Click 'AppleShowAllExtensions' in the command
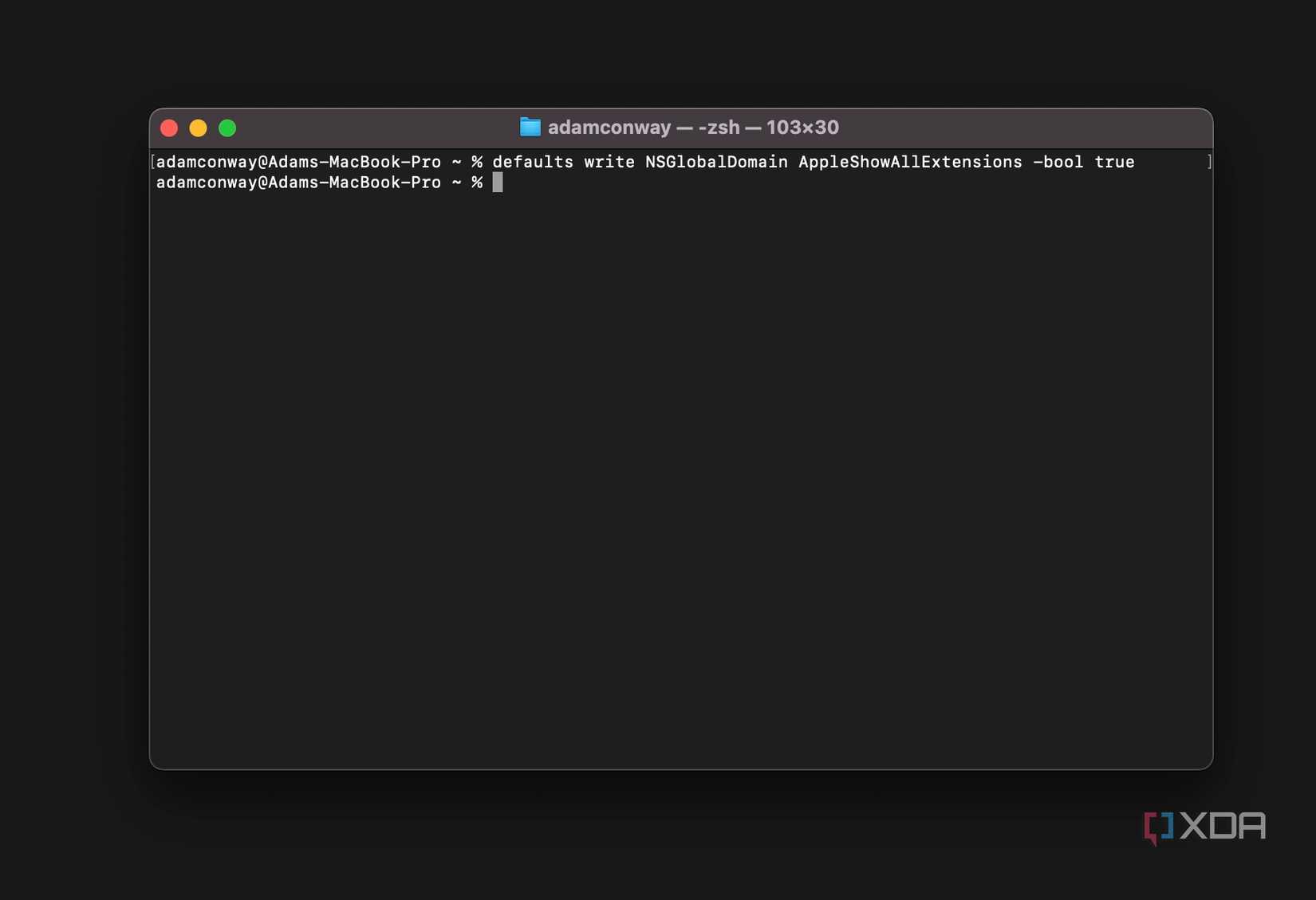 910,162
